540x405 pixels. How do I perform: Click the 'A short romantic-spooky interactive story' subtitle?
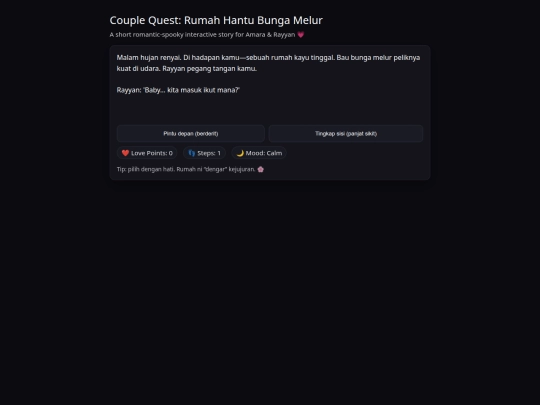pyautogui.click(x=202, y=34)
